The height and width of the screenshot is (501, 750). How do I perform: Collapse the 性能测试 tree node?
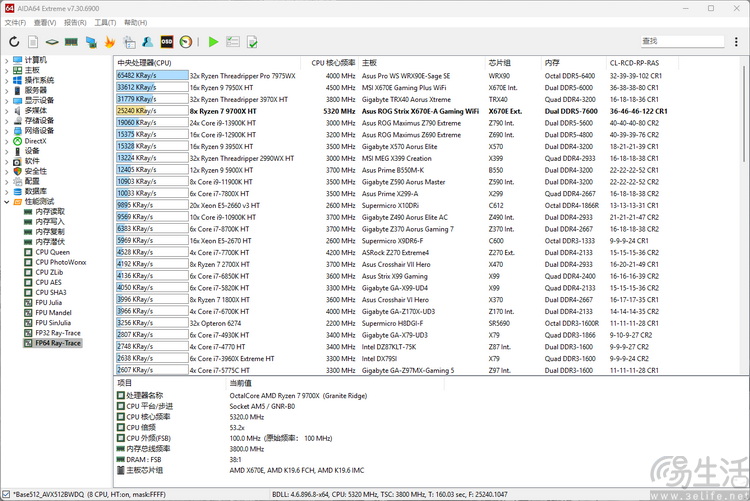(x=7, y=201)
